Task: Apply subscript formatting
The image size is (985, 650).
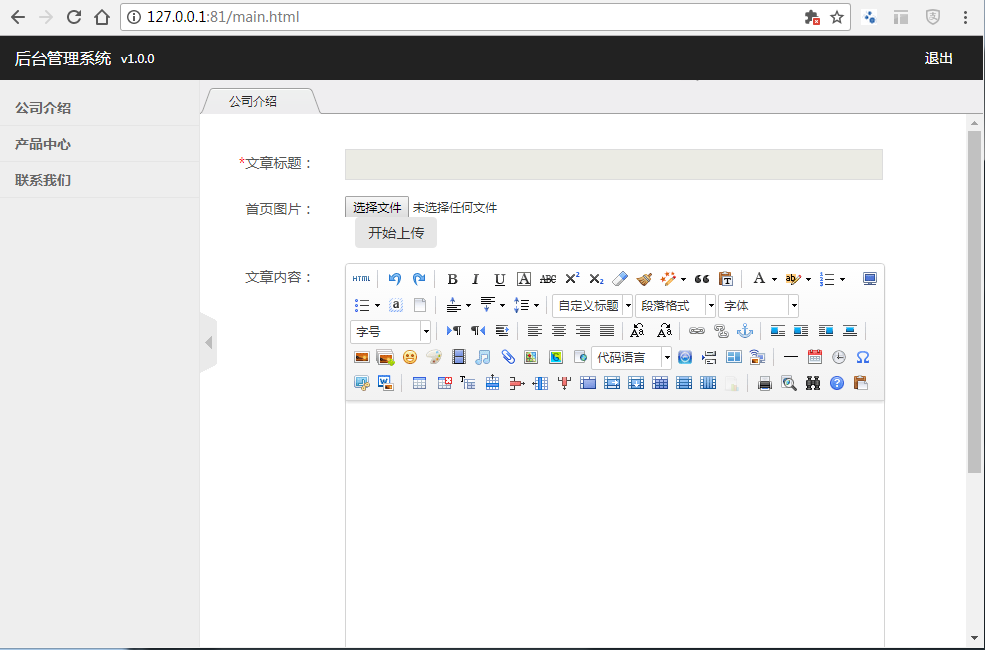Action: pos(596,279)
